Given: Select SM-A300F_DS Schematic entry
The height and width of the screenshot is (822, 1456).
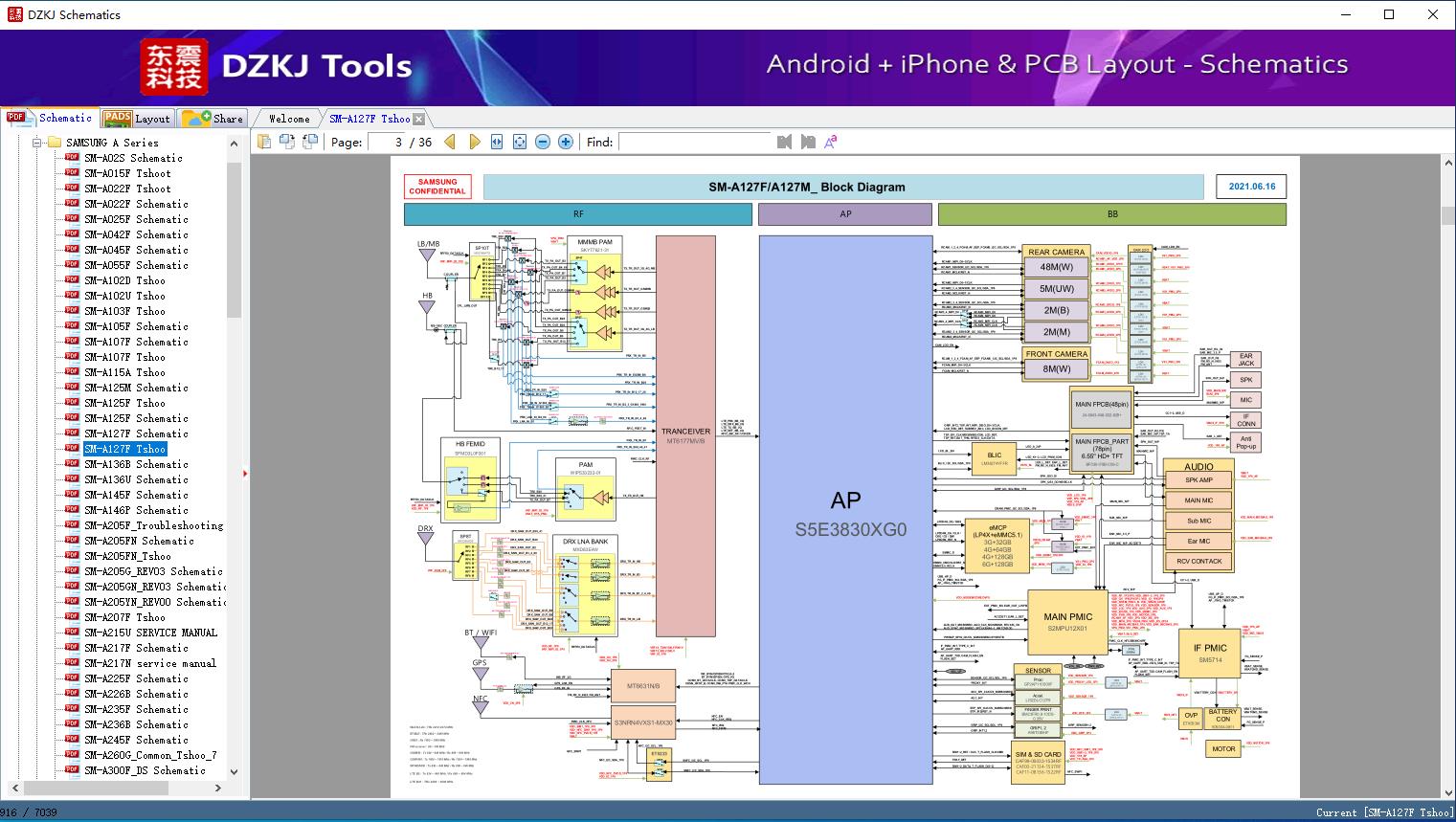Looking at the screenshot, I should pos(145,770).
